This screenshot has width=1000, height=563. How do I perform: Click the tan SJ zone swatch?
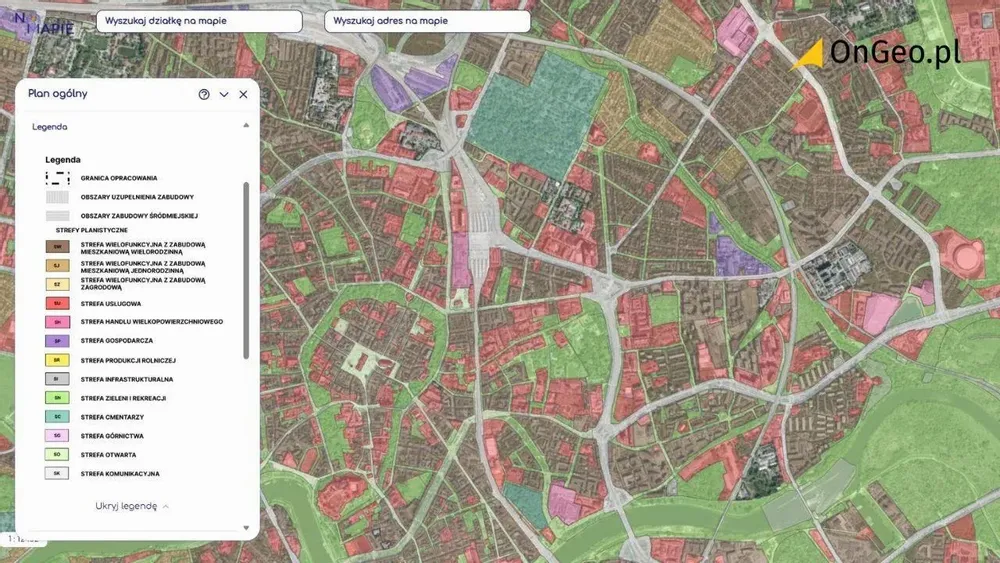click(57, 265)
